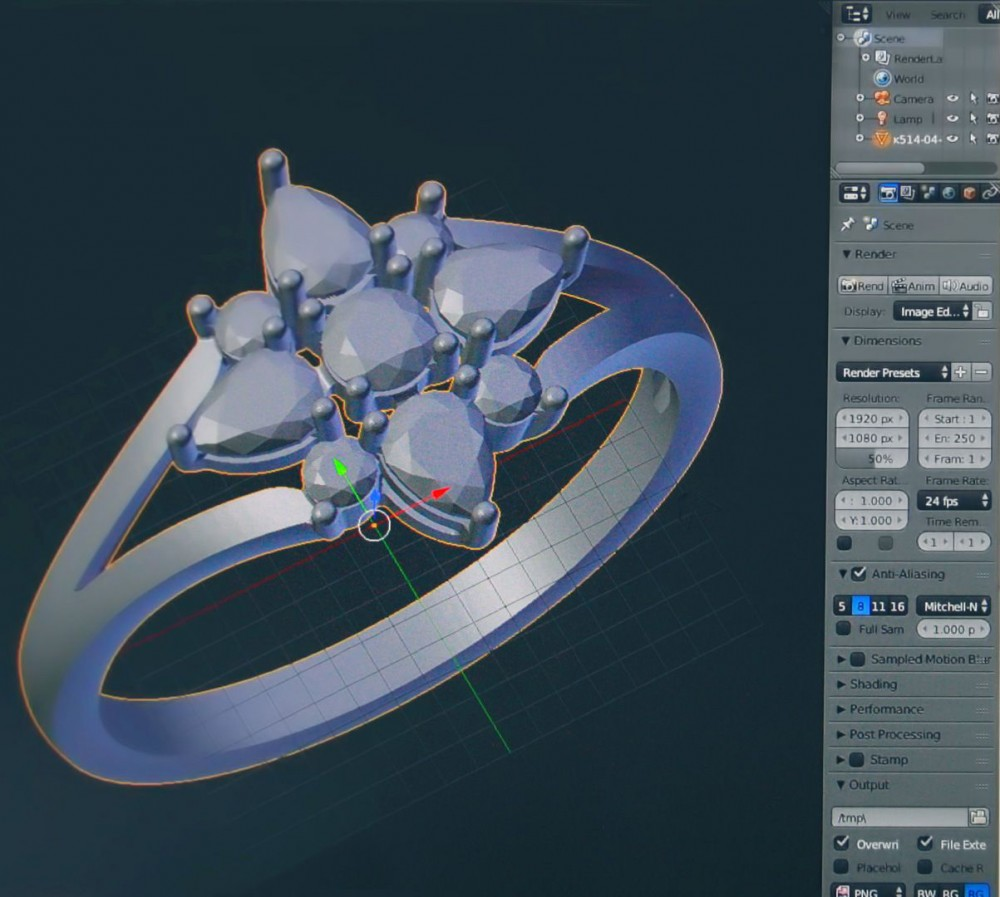Uncheck File Extensions checkbox
This screenshot has height=897, width=1000.
pyautogui.click(x=925, y=843)
